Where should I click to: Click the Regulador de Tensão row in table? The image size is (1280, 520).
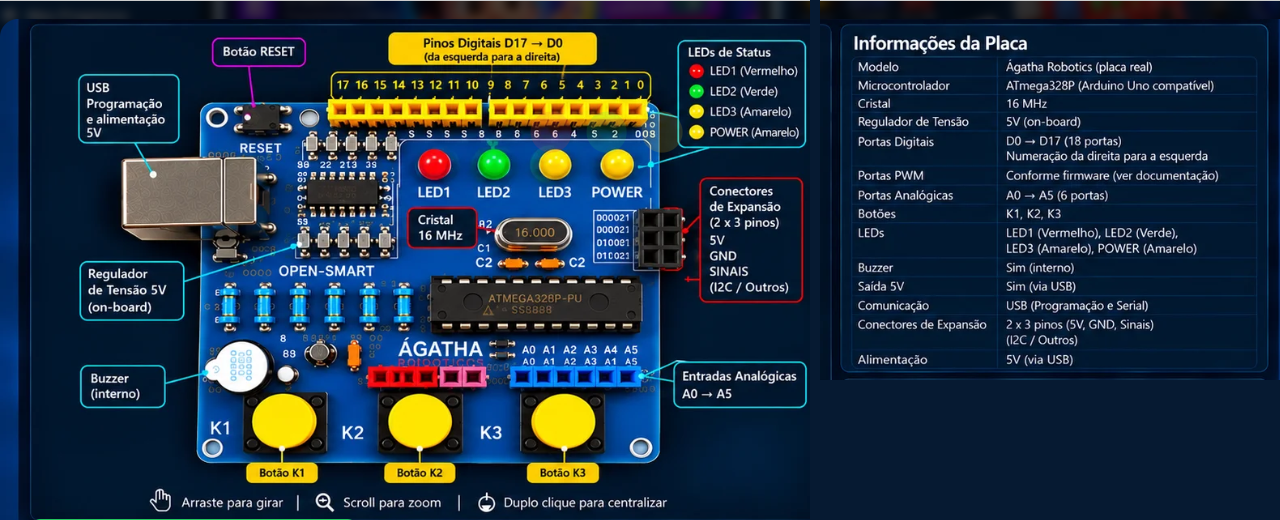pos(1055,122)
